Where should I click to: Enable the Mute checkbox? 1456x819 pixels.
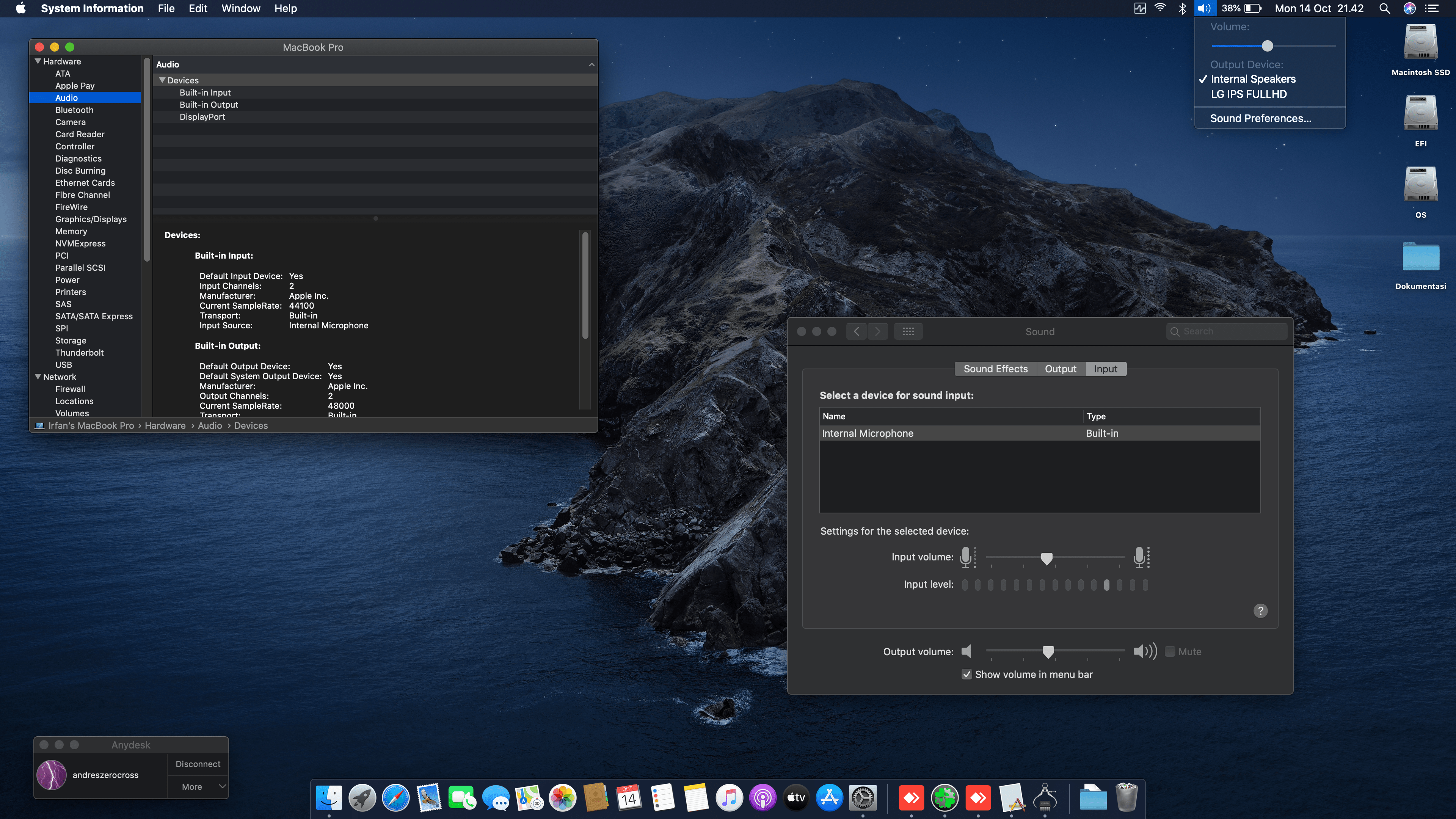pos(1170,652)
